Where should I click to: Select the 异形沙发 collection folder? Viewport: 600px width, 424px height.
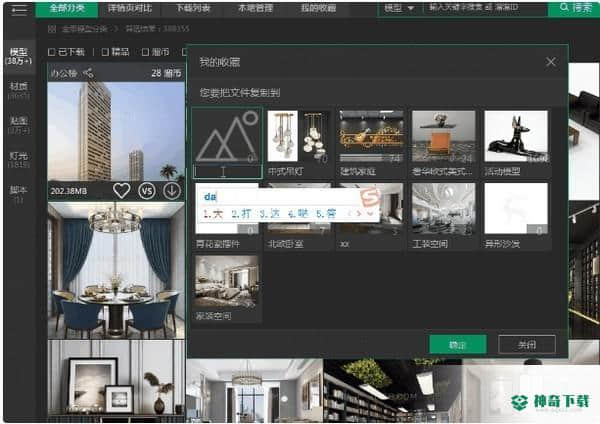[x=516, y=216]
